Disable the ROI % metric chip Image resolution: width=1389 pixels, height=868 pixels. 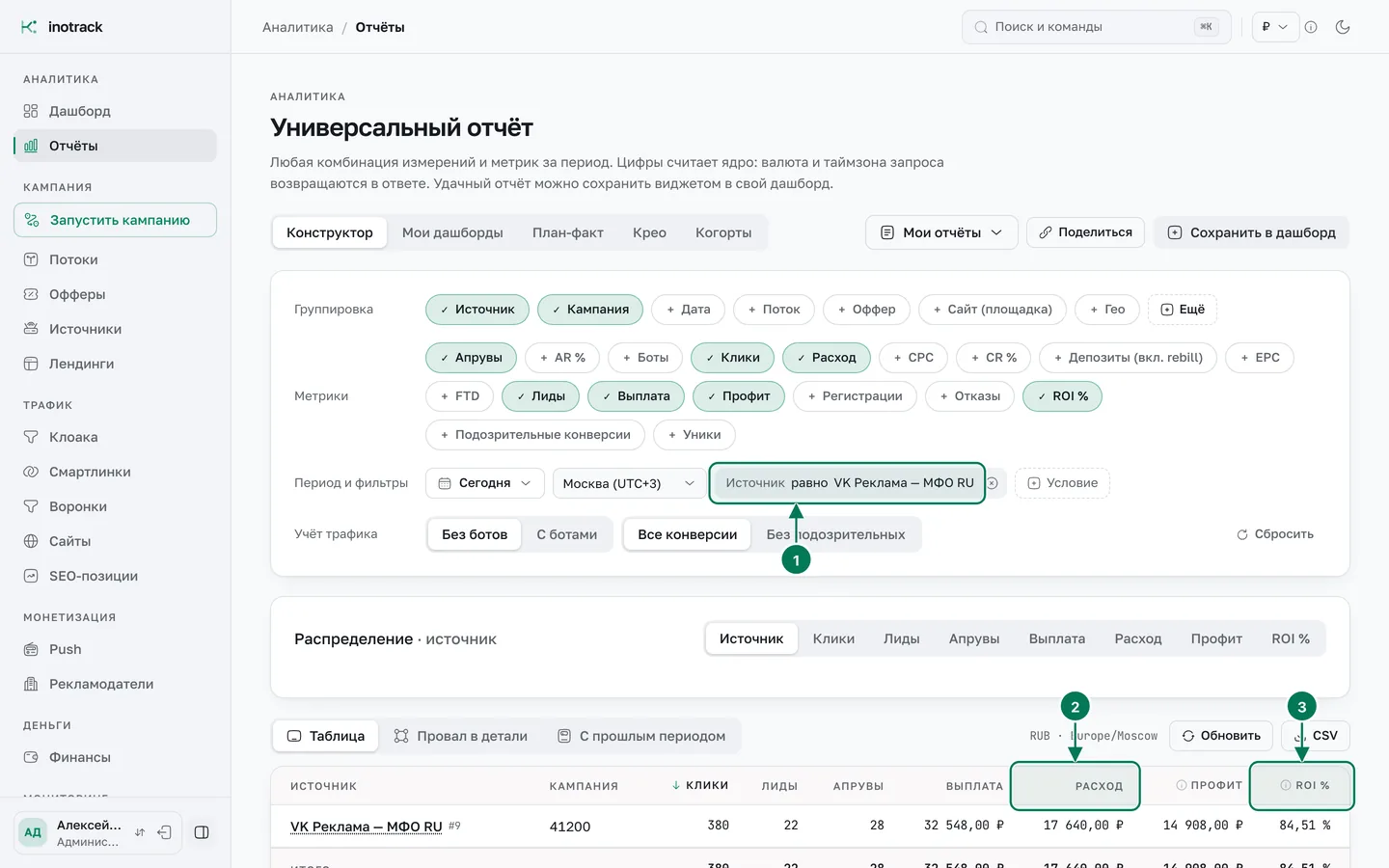[x=1063, y=396]
